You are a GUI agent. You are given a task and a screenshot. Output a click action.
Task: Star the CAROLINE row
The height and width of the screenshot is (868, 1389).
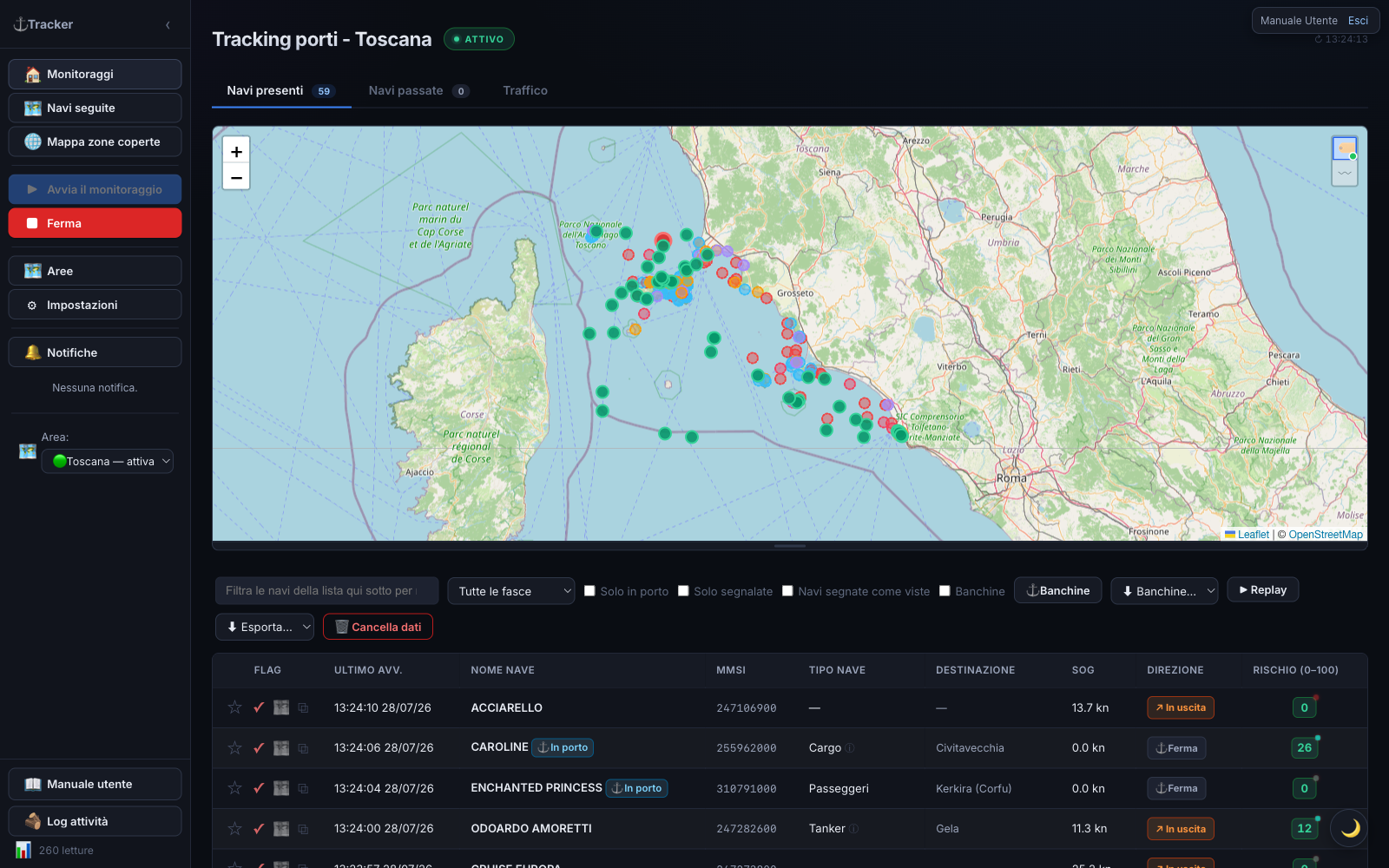(234, 747)
